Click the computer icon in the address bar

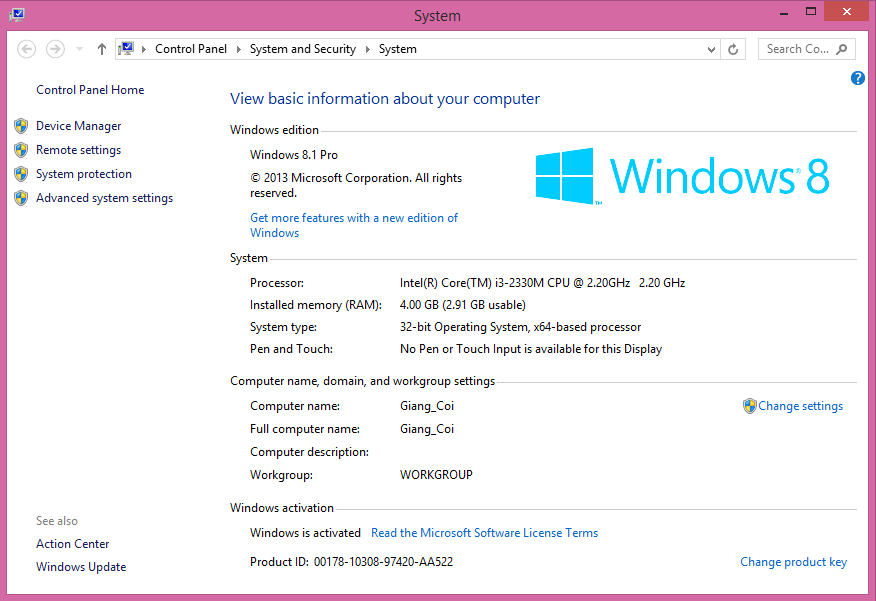125,47
